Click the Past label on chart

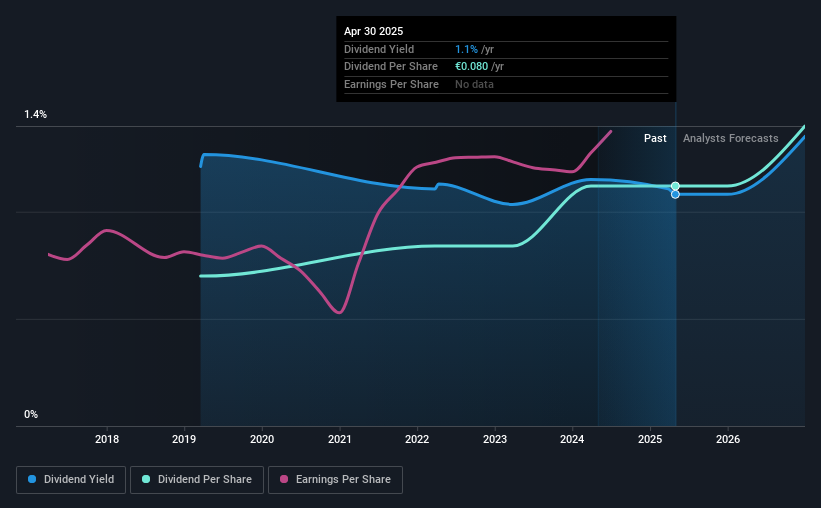click(x=655, y=138)
